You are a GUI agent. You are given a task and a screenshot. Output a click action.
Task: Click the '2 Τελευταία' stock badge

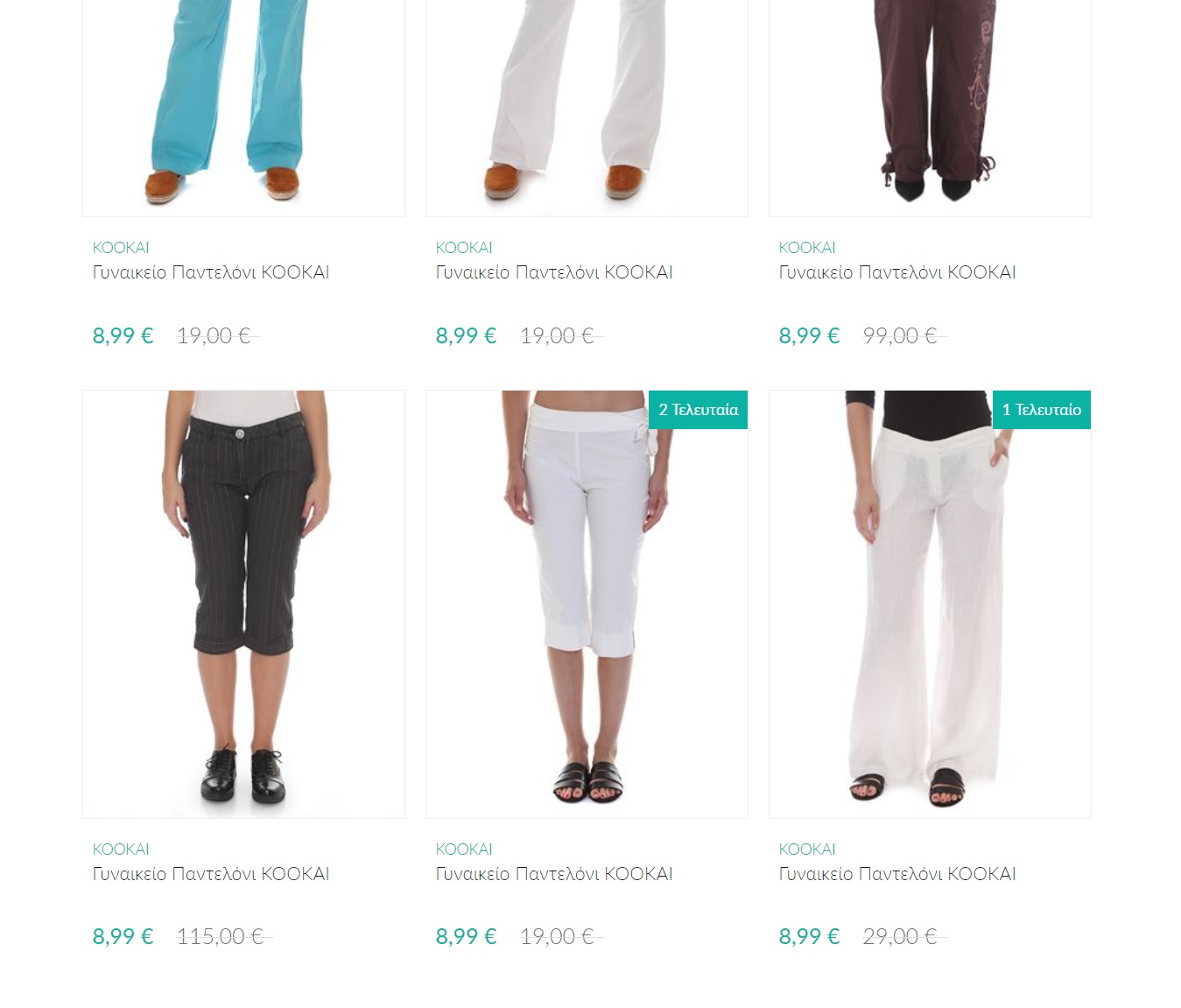[698, 410]
